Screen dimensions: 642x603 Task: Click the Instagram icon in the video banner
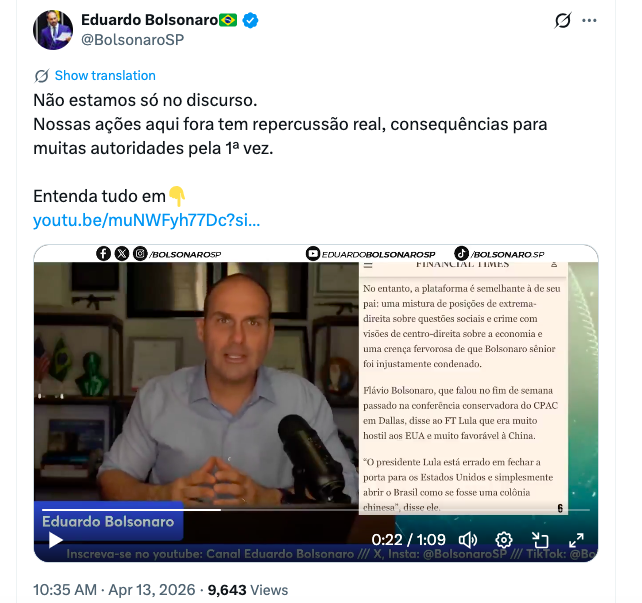pos(140,254)
